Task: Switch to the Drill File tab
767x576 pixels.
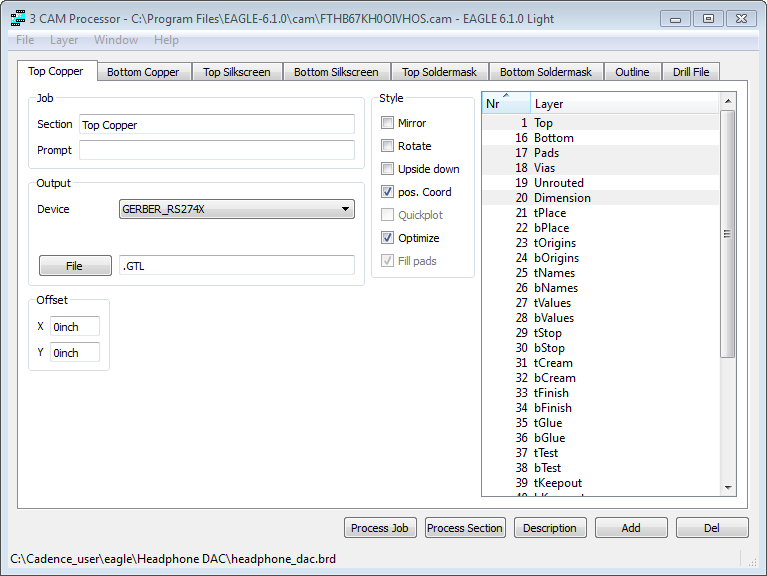Action: click(x=691, y=72)
